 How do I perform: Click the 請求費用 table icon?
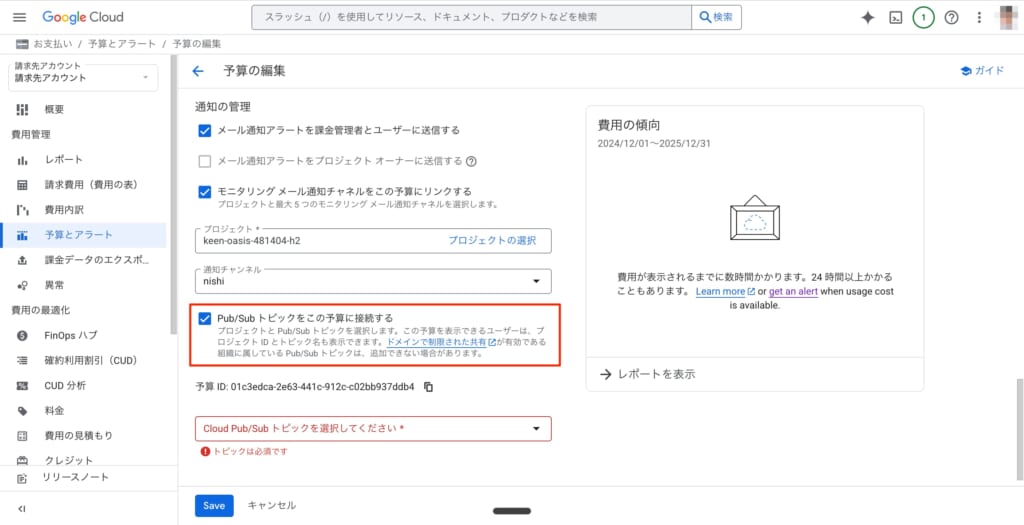click(x=22, y=185)
